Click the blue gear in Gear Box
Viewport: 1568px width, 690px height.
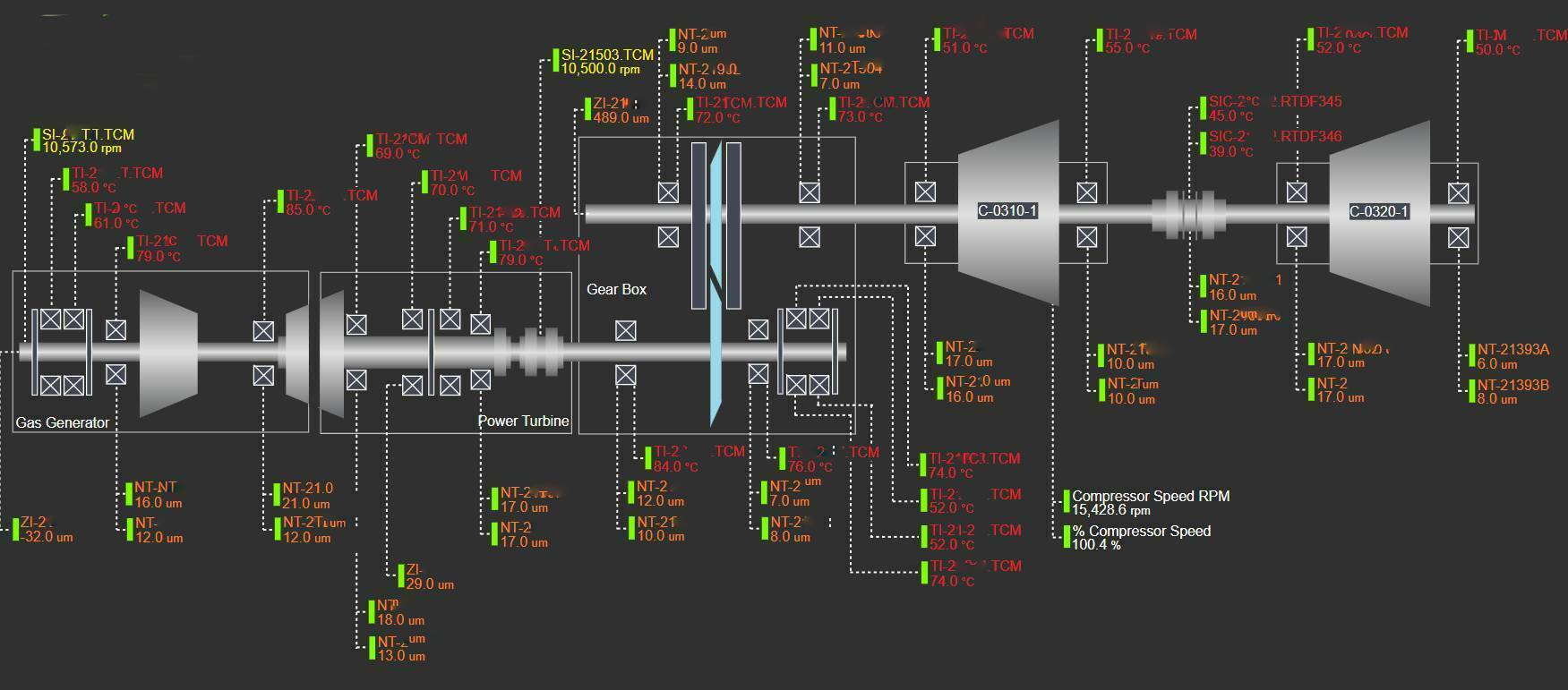(715, 286)
